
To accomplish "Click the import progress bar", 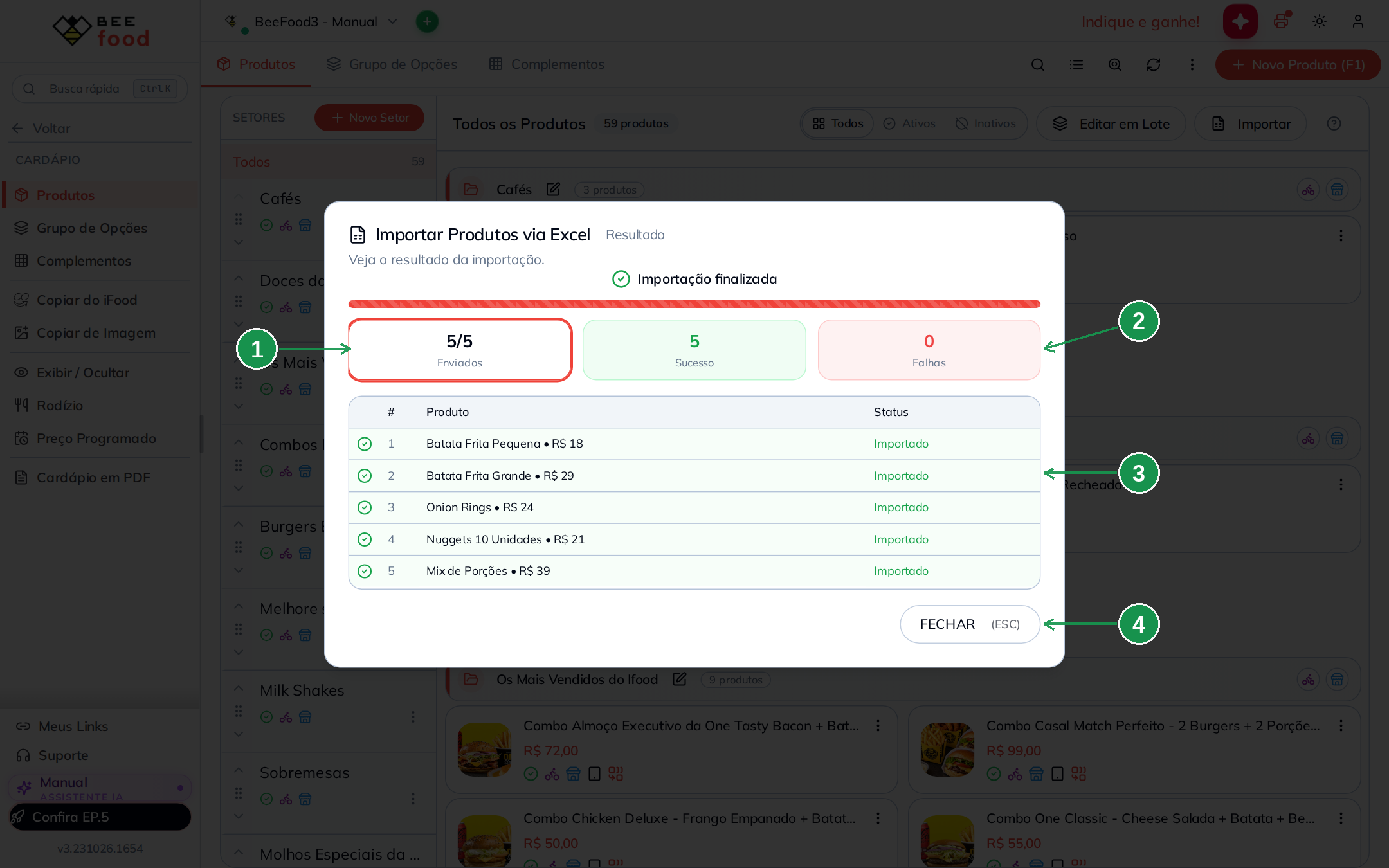I will pyautogui.click(x=694, y=304).
